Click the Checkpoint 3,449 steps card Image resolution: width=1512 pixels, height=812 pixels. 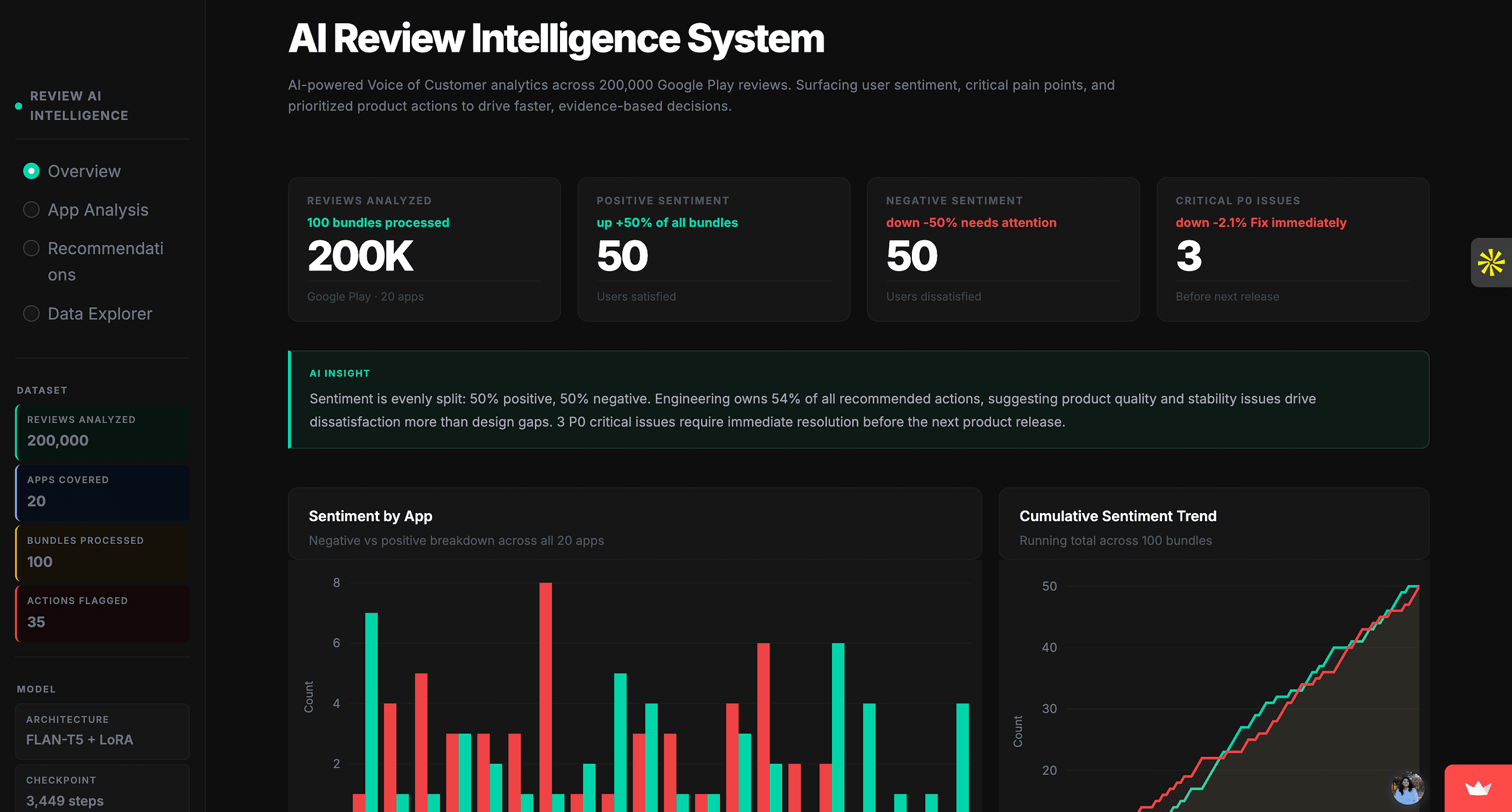[x=102, y=791]
